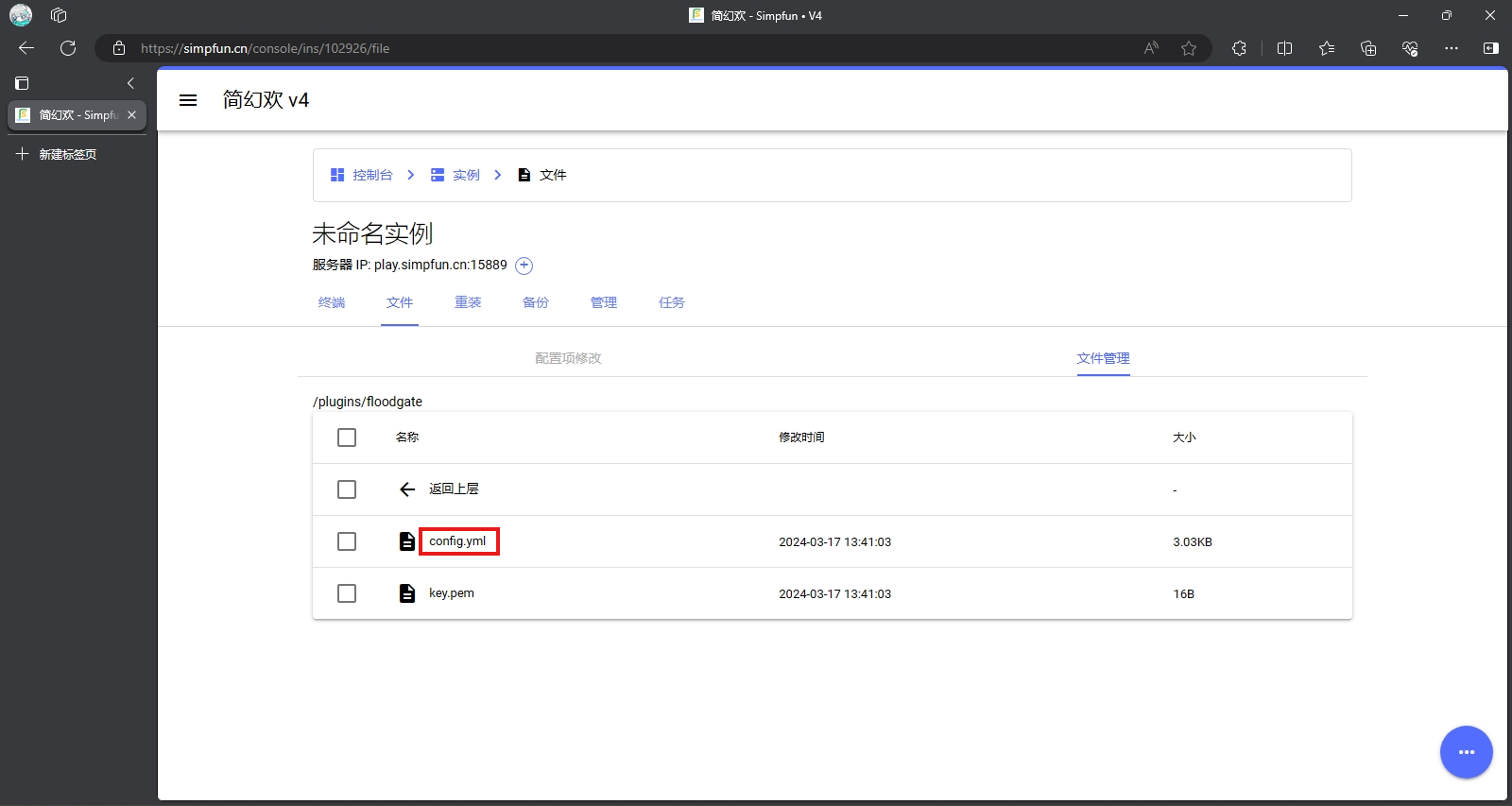Click the add server IP plus icon
Viewport: 1512px width, 806px height.
tap(524, 266)
